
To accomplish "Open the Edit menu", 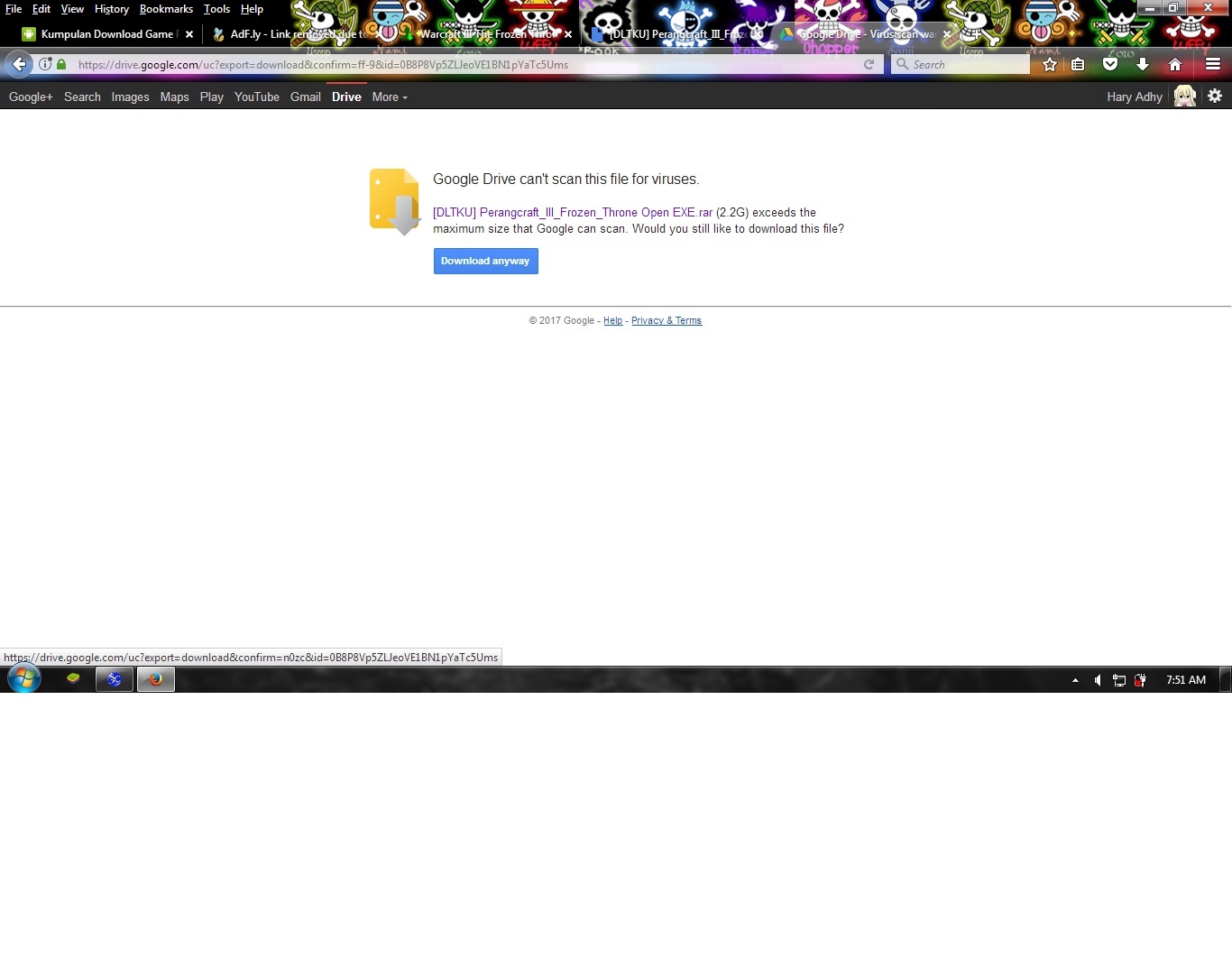I will (41, 9).
